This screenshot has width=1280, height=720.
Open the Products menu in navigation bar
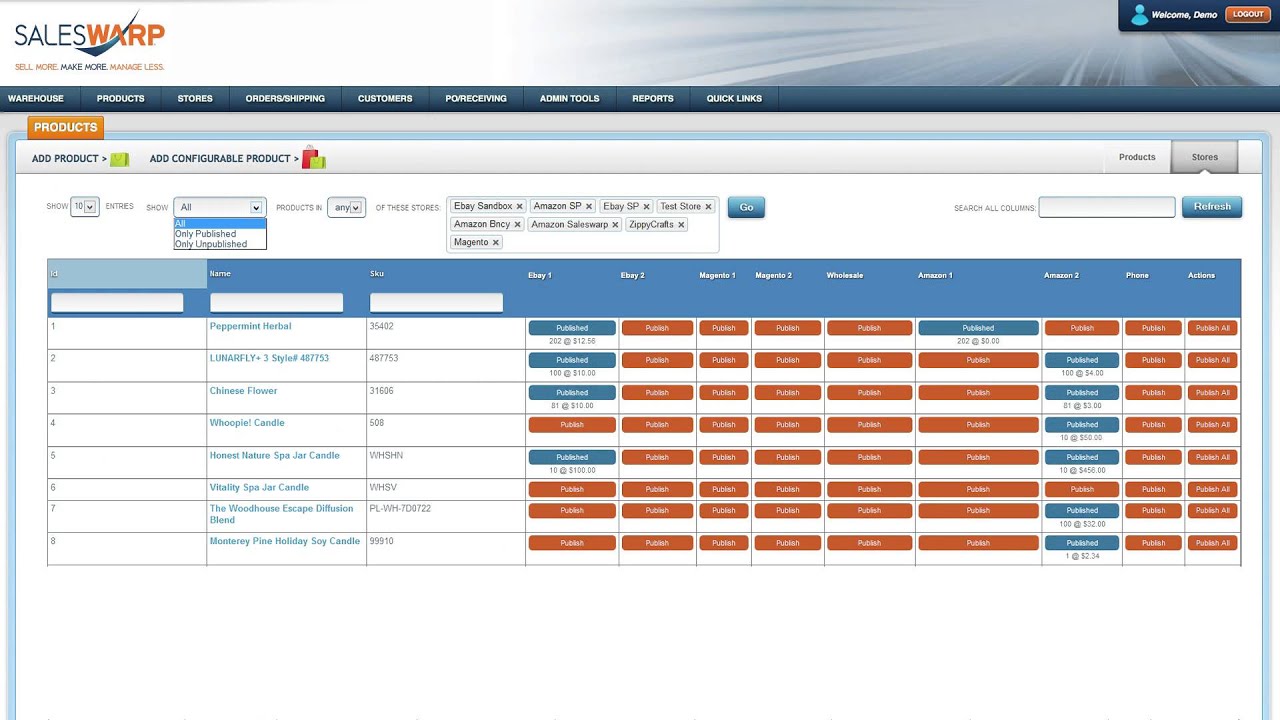tap(121, 99)
